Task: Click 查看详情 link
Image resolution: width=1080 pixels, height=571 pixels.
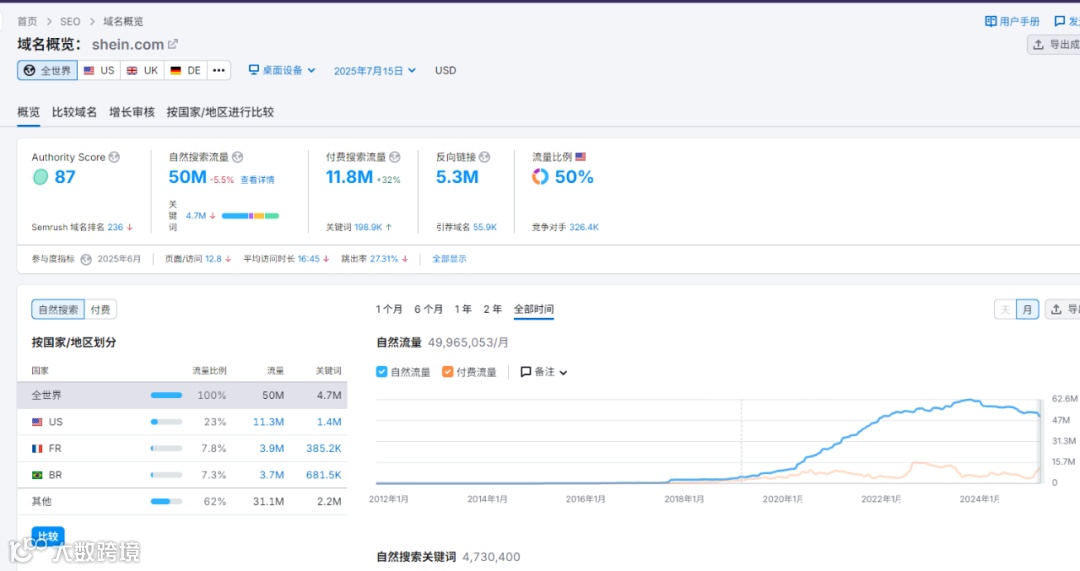Action: (258, 180)
